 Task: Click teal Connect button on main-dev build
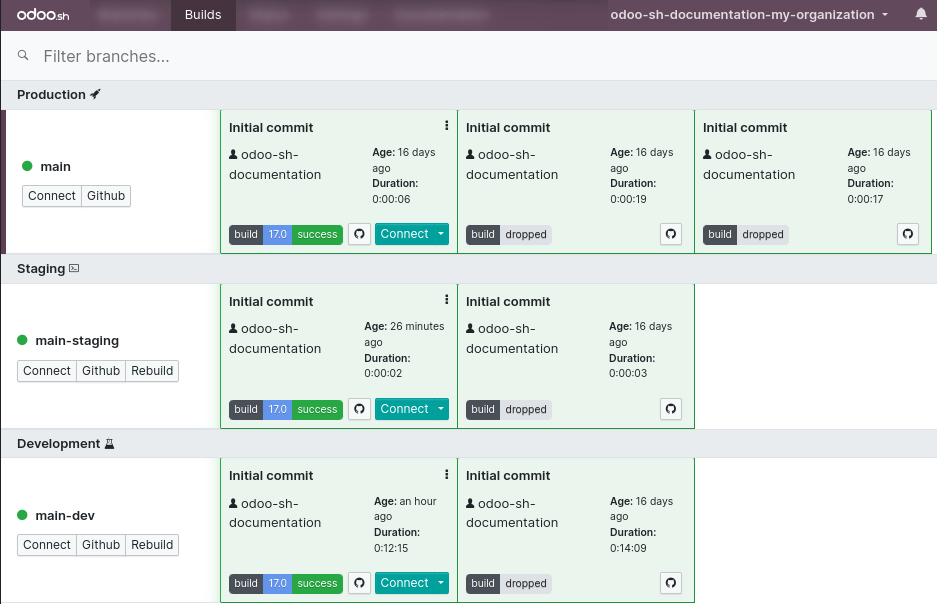pos(404,583)
